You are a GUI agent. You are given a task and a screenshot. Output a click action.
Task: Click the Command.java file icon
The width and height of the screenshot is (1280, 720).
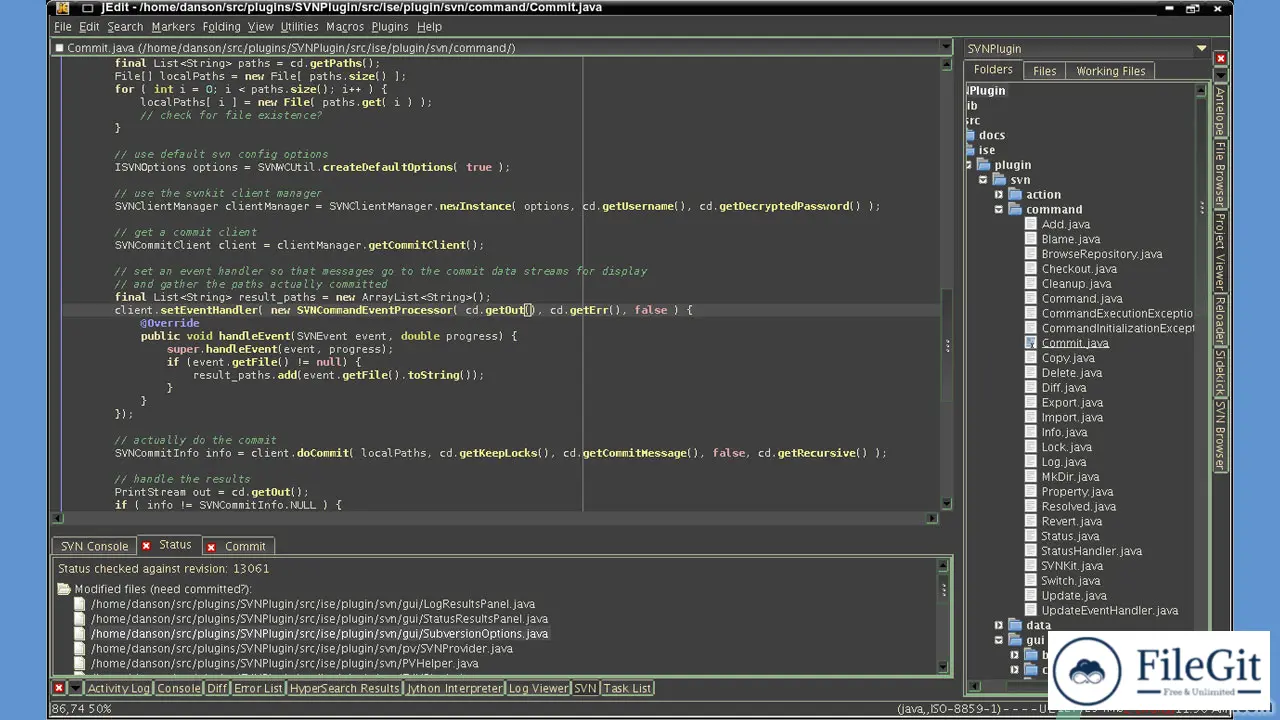tap(1031, 298)
